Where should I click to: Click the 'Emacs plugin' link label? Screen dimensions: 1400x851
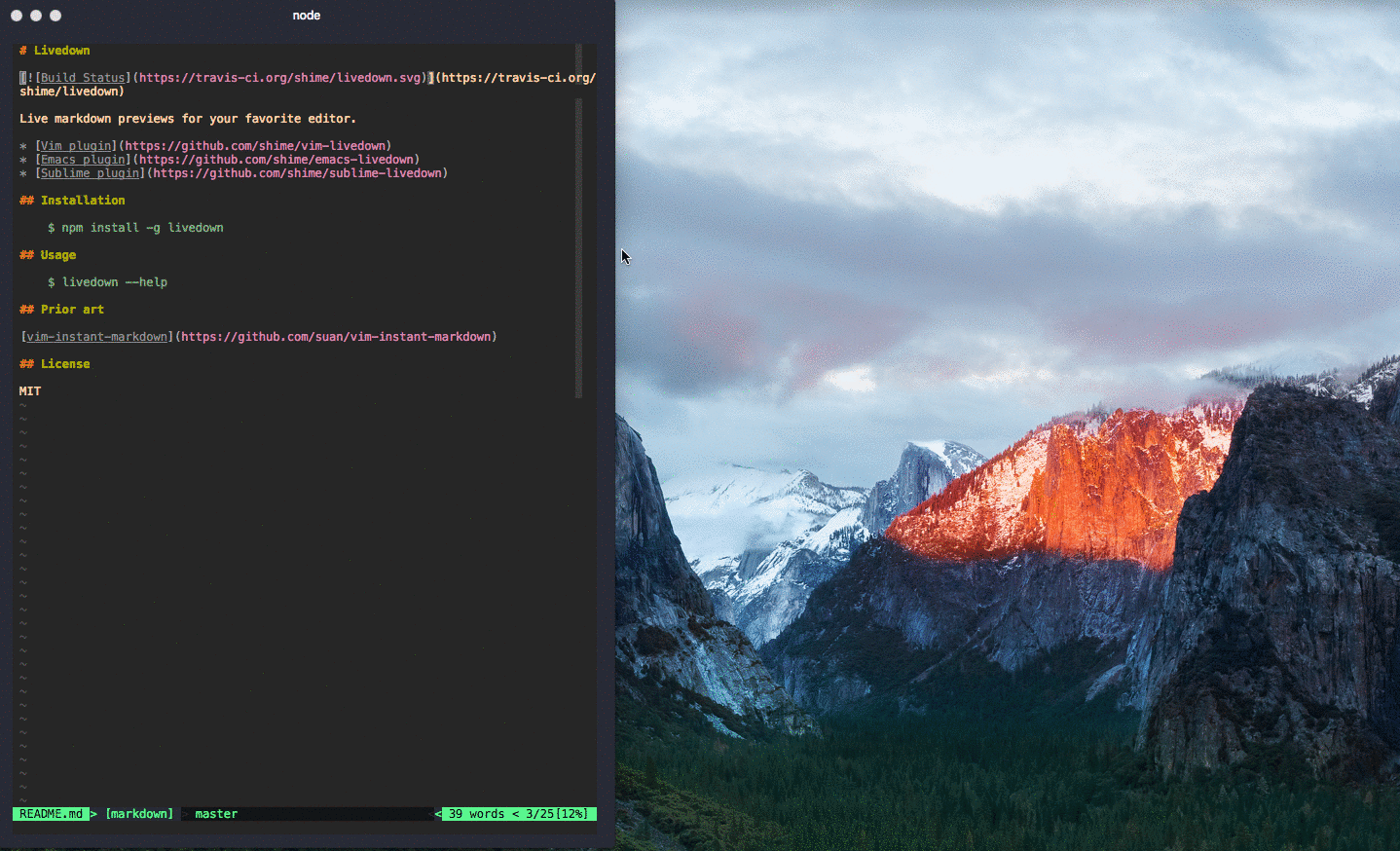[83, 160]
